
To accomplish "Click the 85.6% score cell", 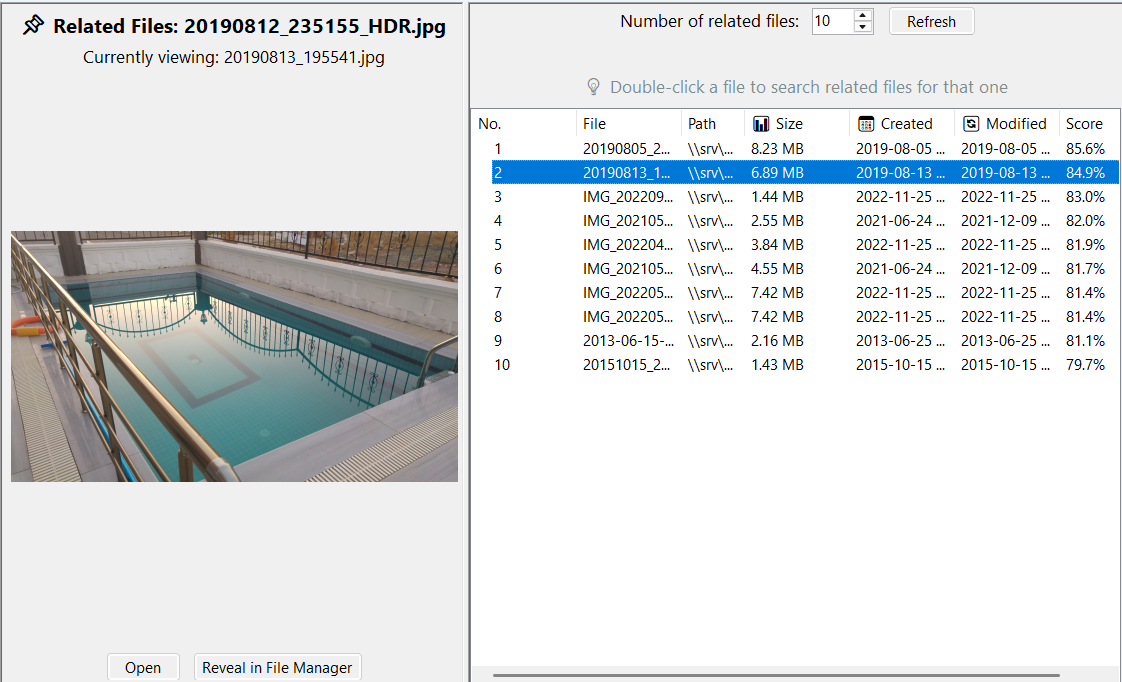I will (1085, 149).
